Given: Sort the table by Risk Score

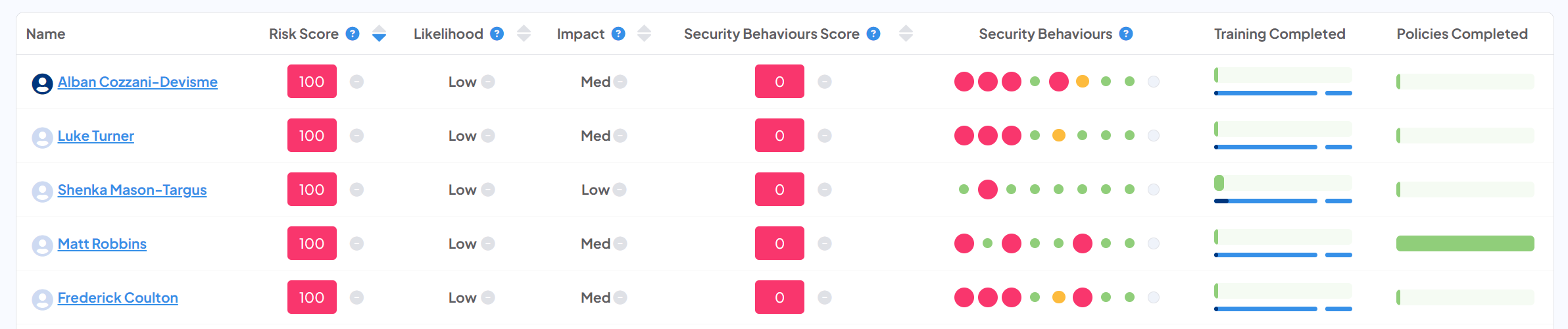Looking at the screenshot, I should point(379,34).
